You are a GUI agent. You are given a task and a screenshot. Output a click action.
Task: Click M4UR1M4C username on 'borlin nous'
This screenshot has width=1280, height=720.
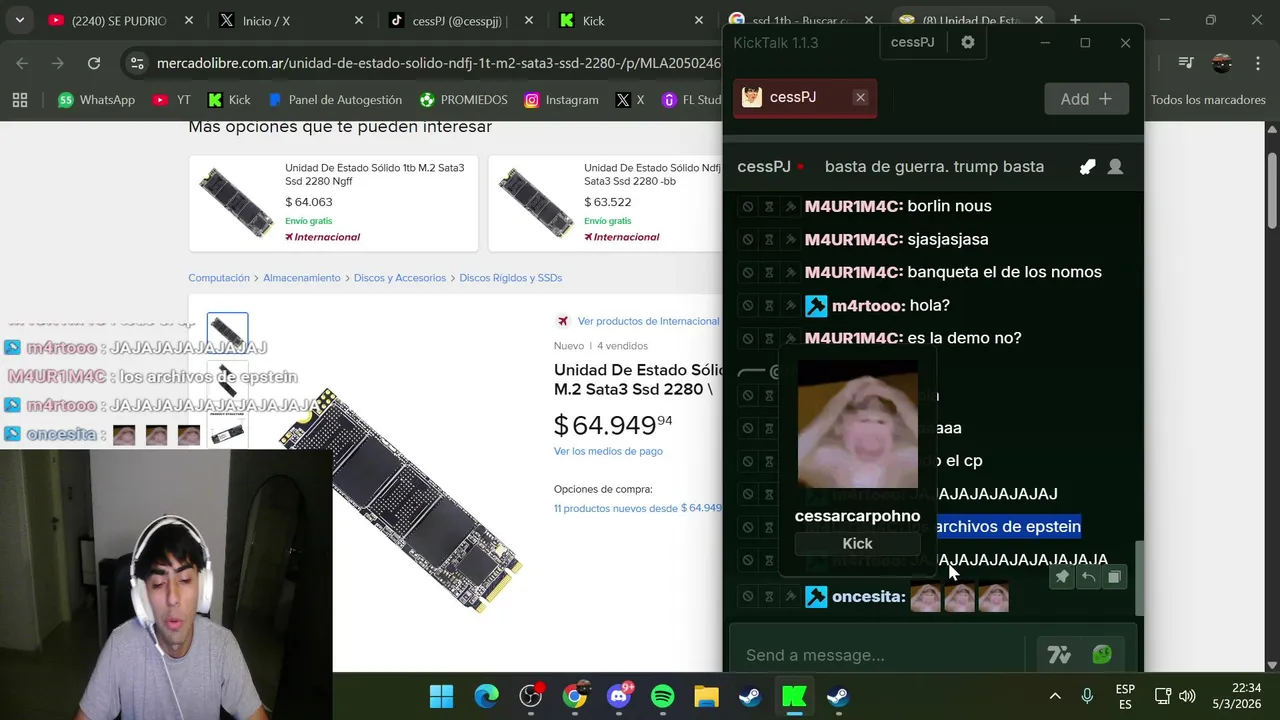[854, 206]
